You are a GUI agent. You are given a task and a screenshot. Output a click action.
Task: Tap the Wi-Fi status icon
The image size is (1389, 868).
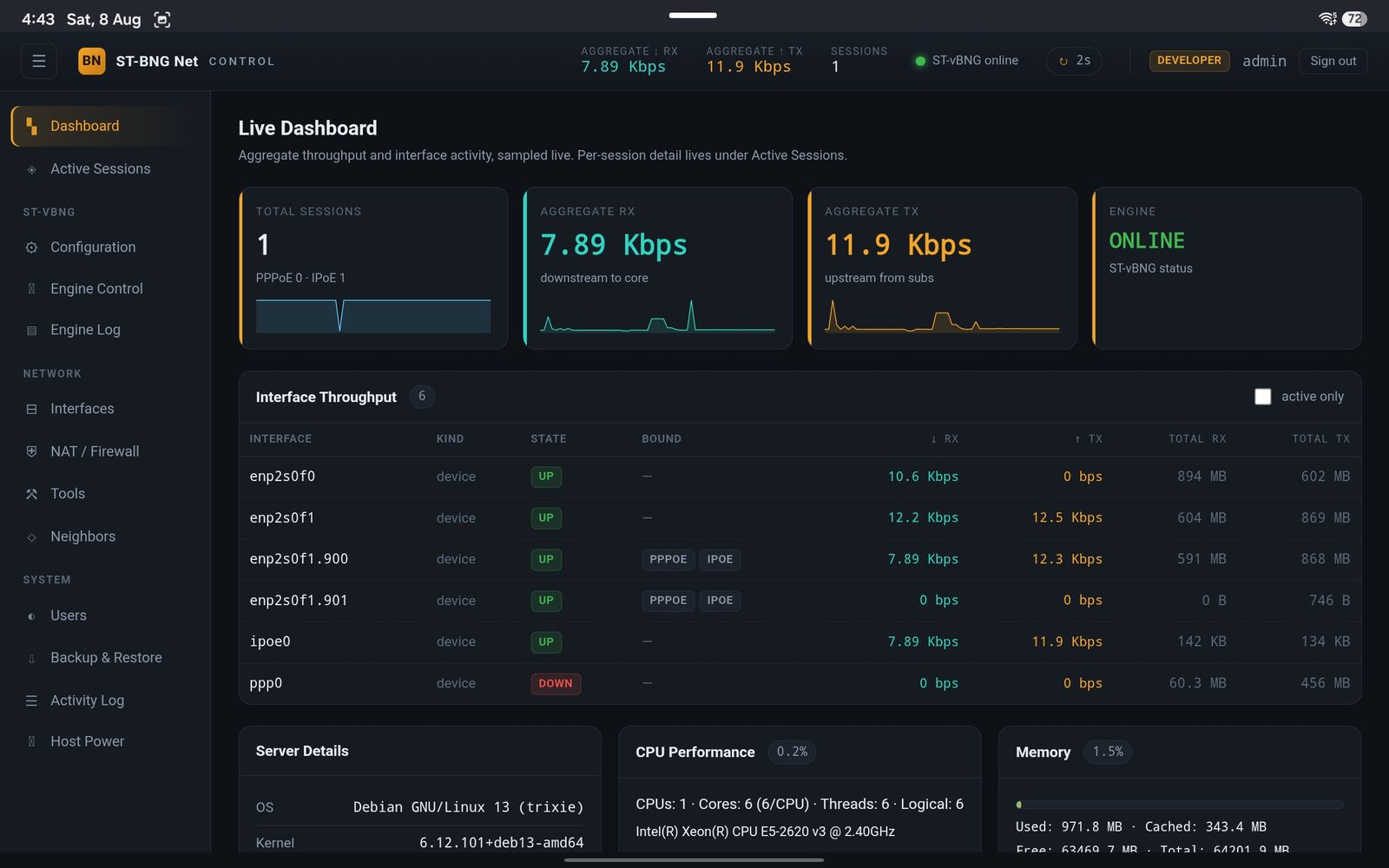pyautogui.click(x=1327, y=18)
